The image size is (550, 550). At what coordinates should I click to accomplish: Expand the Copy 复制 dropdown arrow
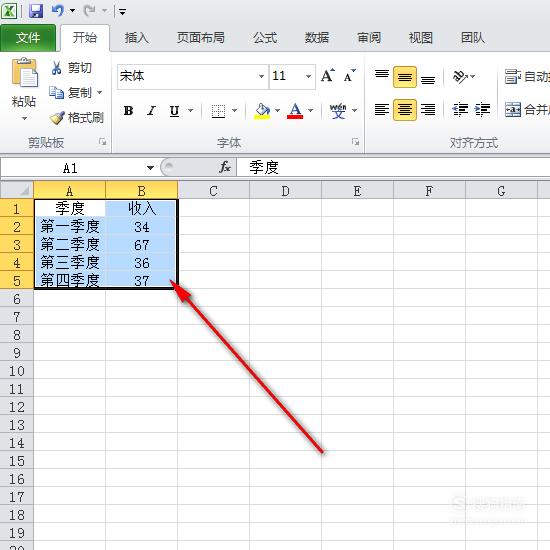pyautogui.click(x=100, y=93)
